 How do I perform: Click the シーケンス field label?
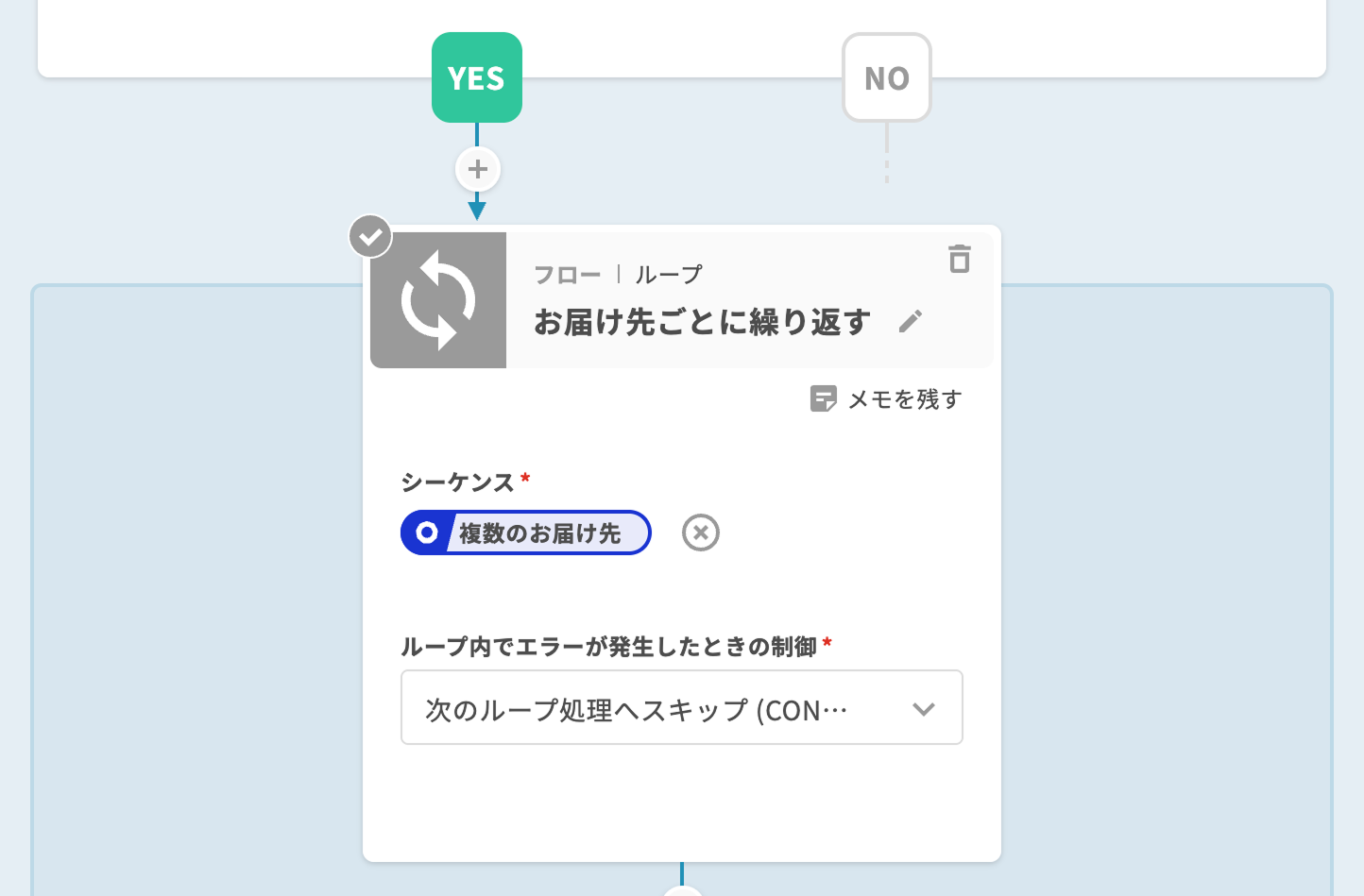pyautogui.click(x=457, y=482)
